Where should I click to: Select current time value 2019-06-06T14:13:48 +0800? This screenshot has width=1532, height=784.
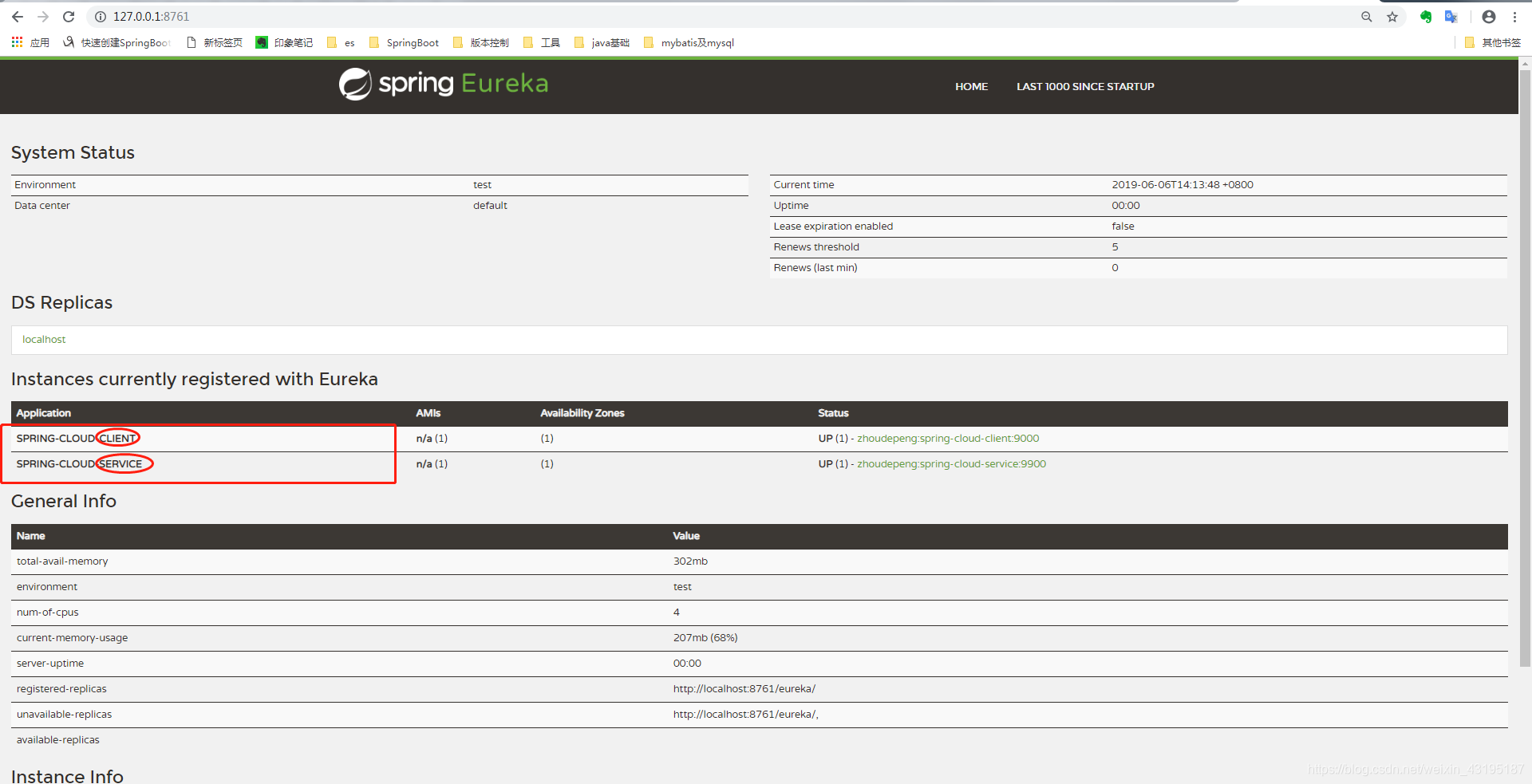point(1183,184)
